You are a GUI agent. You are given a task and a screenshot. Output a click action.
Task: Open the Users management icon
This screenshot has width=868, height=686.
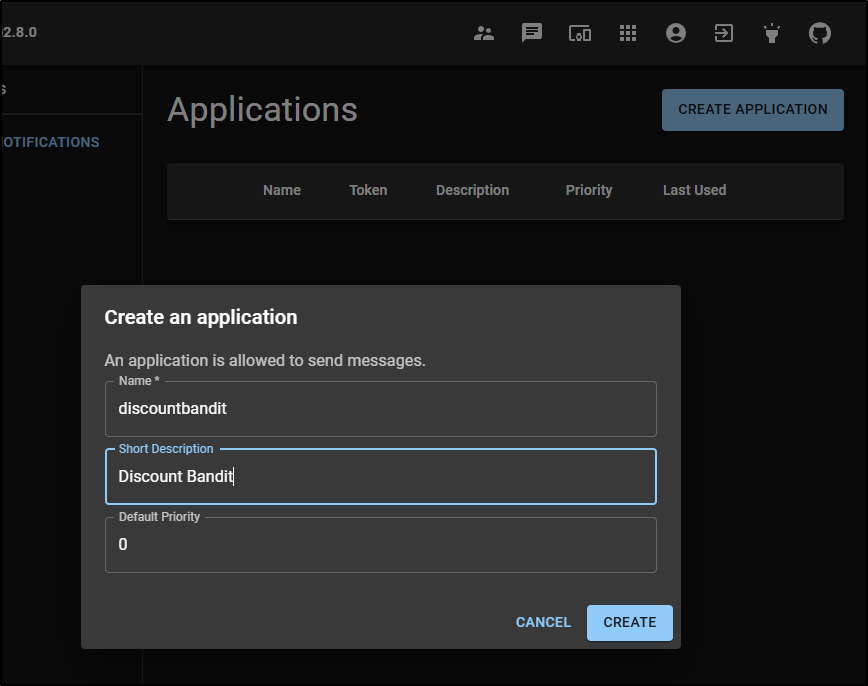click(484, 33)
